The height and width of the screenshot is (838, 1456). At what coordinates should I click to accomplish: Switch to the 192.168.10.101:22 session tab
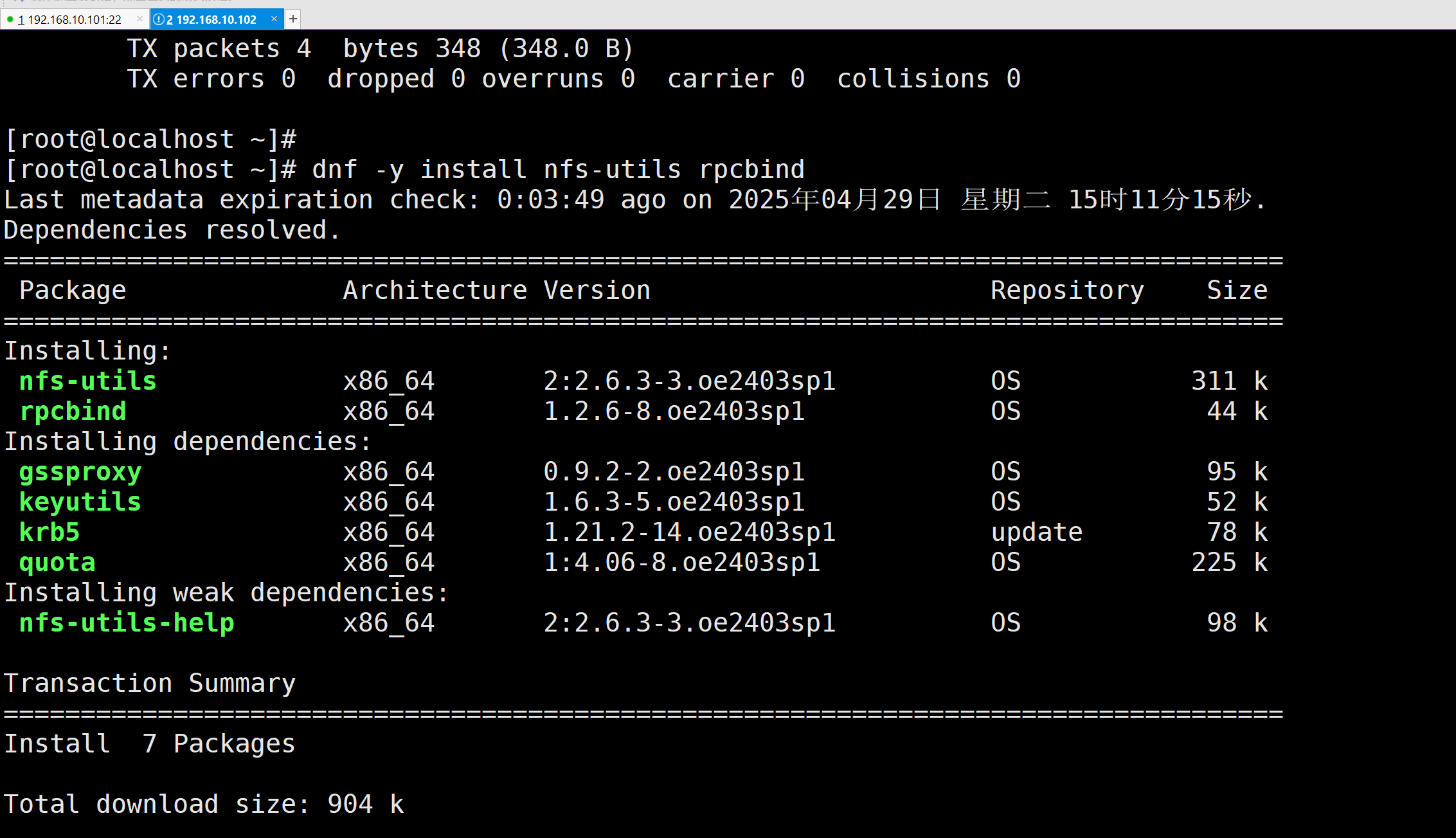click(x=71, y=19)
